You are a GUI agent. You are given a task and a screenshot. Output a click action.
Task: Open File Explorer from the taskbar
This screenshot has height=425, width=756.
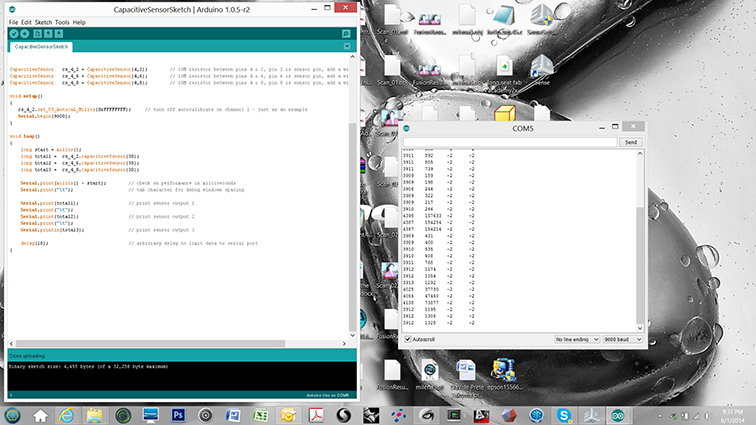coord(94,415)
